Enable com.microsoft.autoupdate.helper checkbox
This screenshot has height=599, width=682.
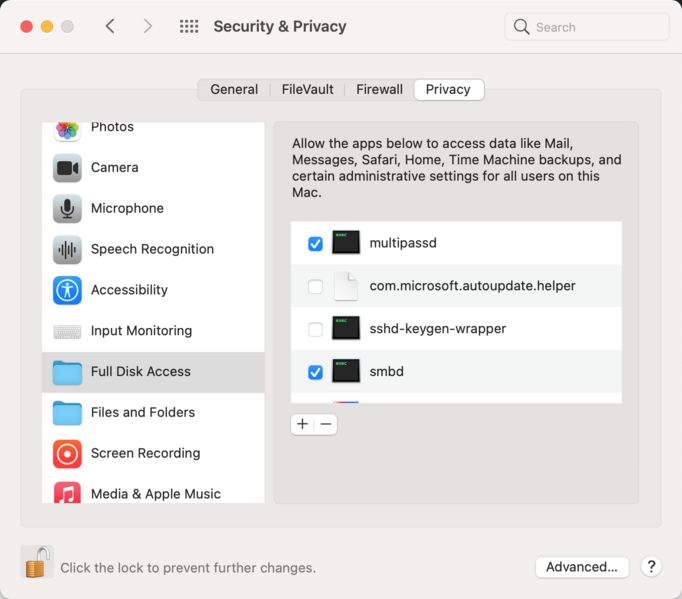click(x=316, y=287)
